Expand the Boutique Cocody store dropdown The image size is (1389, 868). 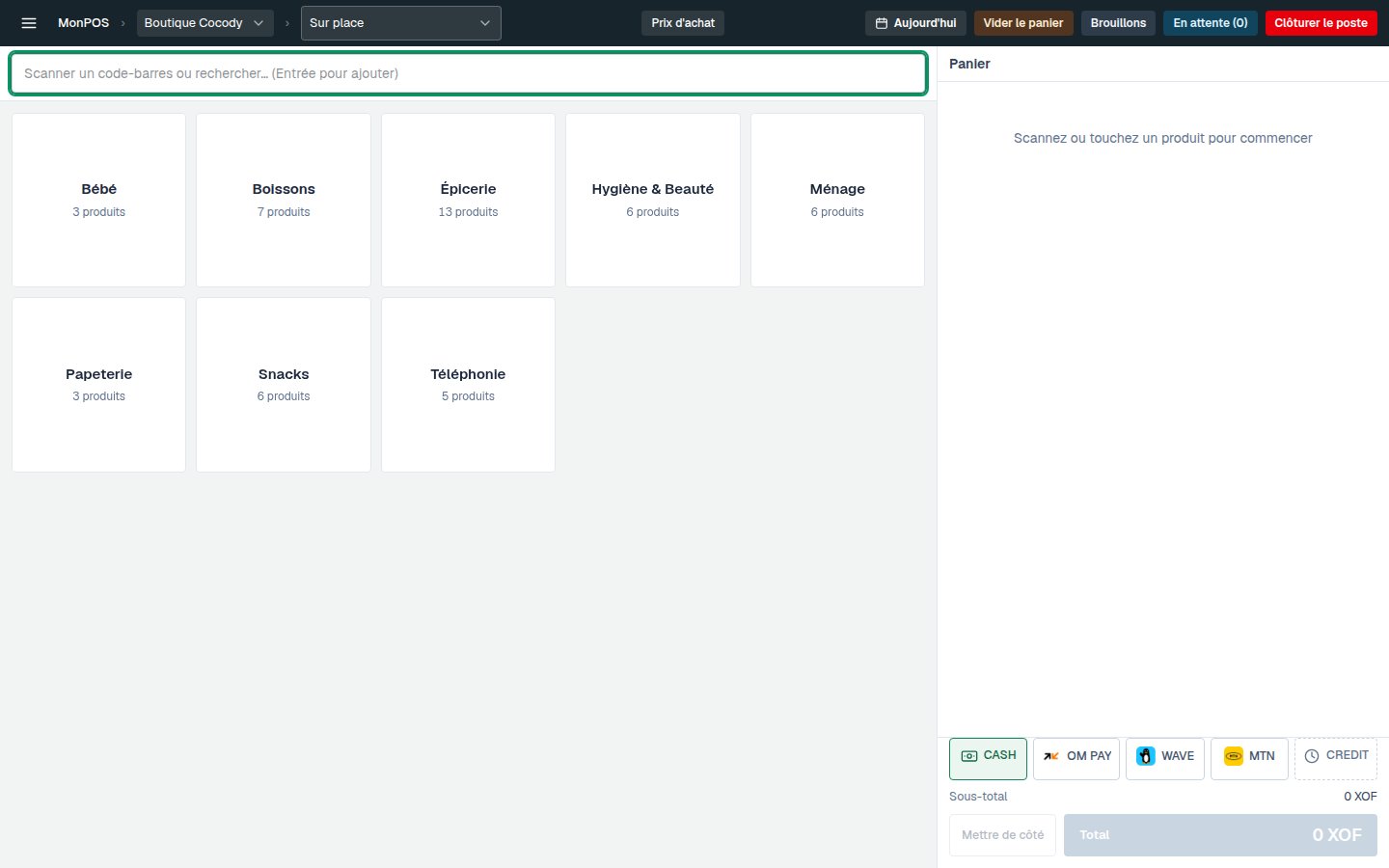(204, 23)
